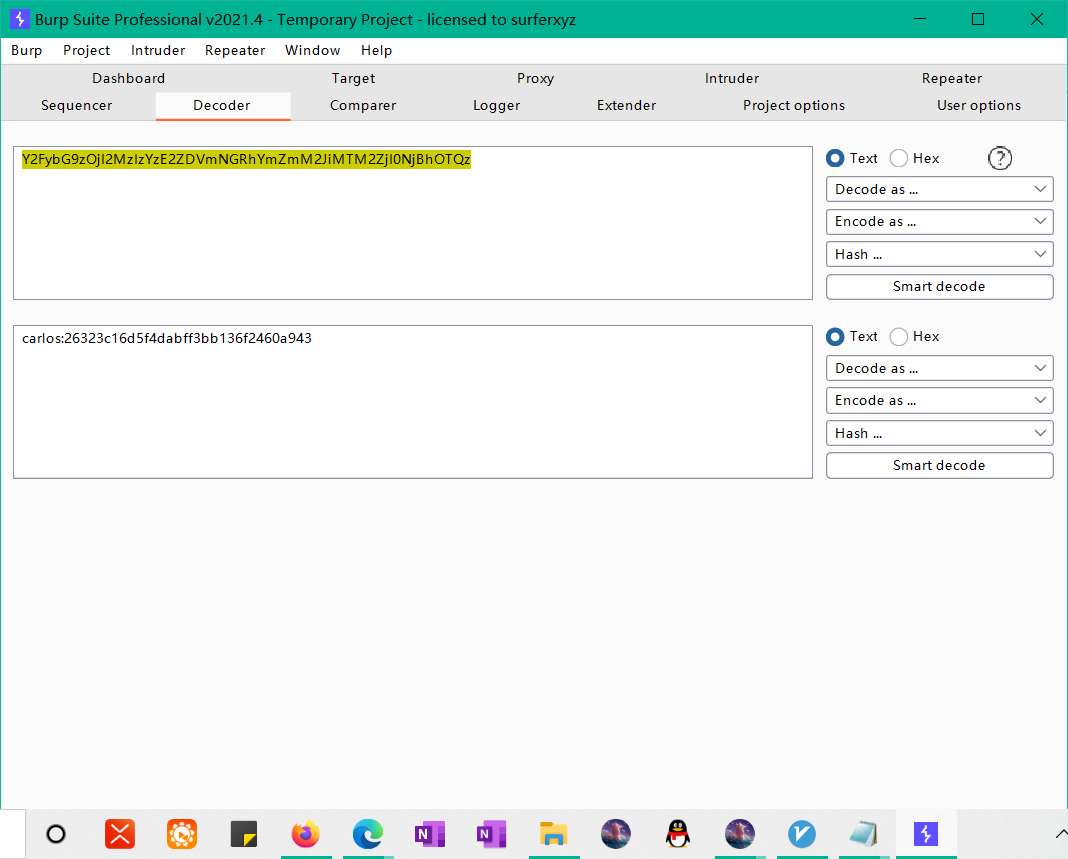Image resolution: width=1068 pixels, height=859 pixels.
Task: Switch to the Logger tab
Action: tap(497, 106)
